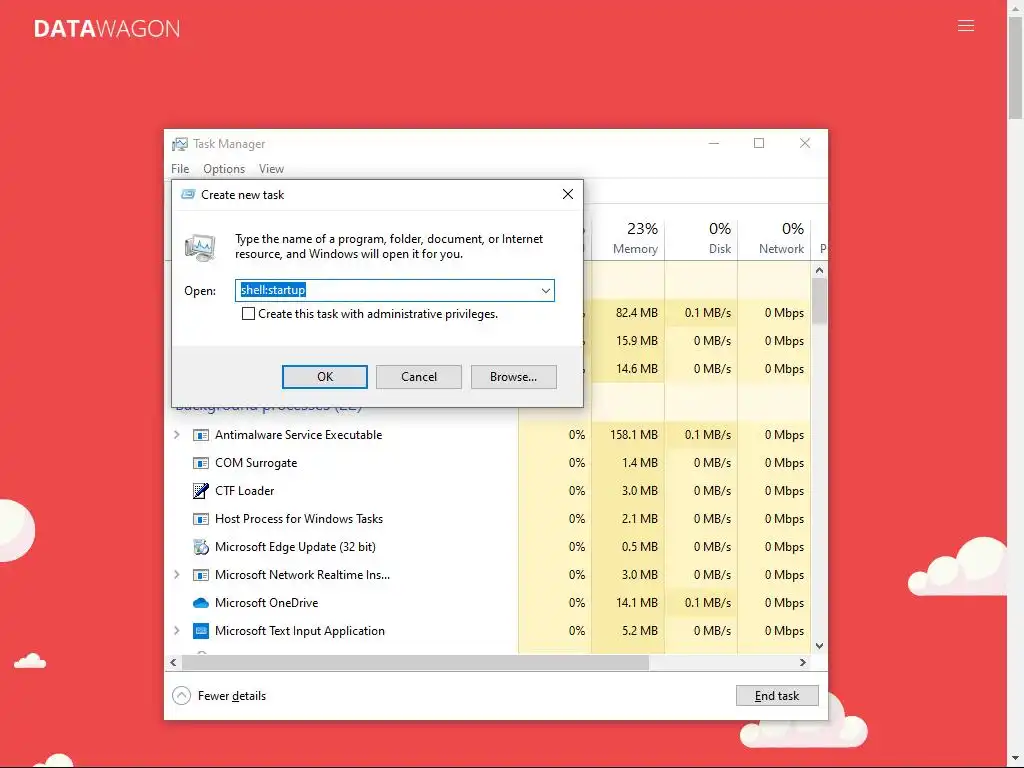Click the Fewer details arrow icon
Screen dimensions: 1024x768
(x=182, y=696)
